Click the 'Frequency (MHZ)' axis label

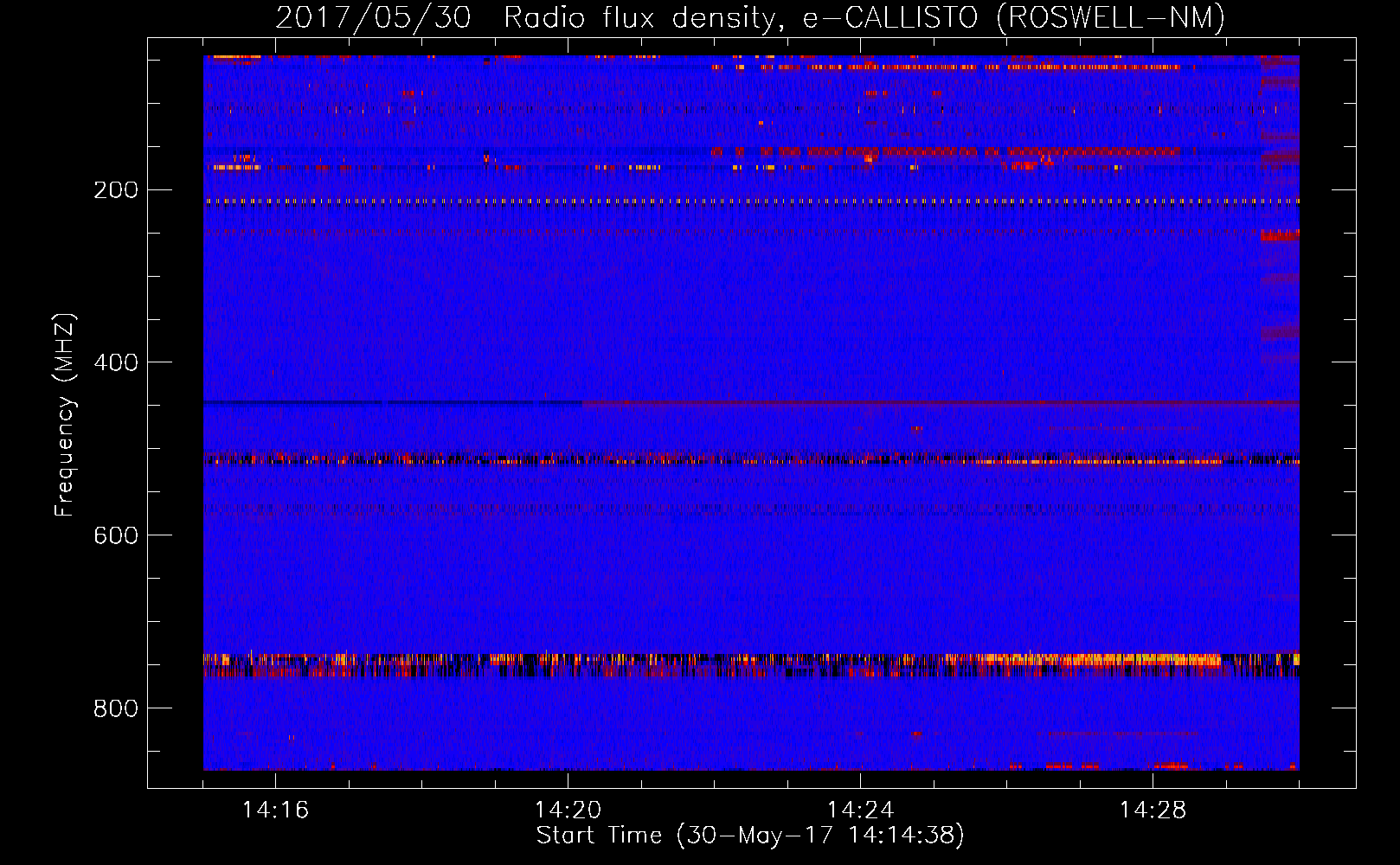[x=65, y=415]
